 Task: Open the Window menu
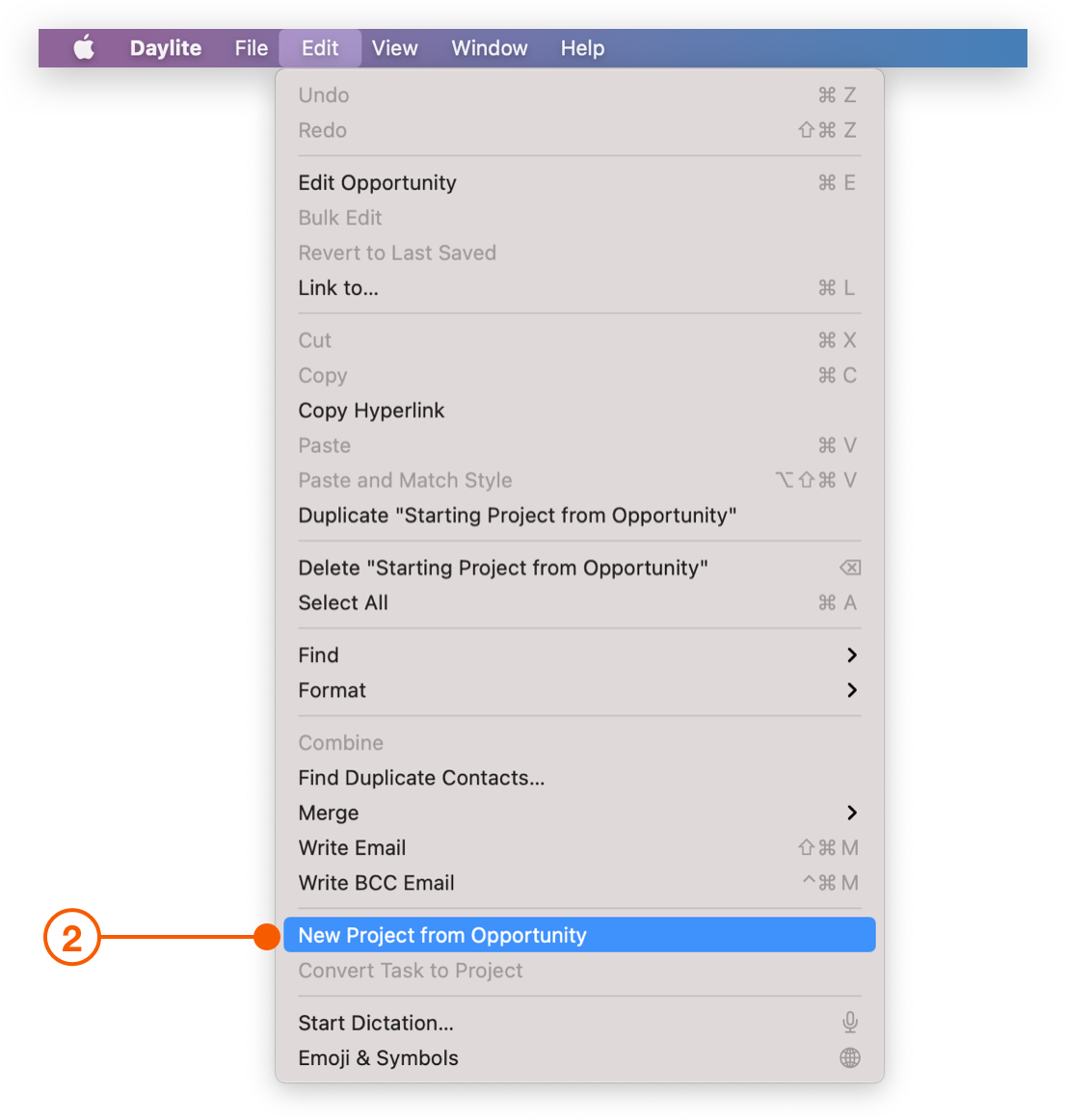tap(490, 48)
